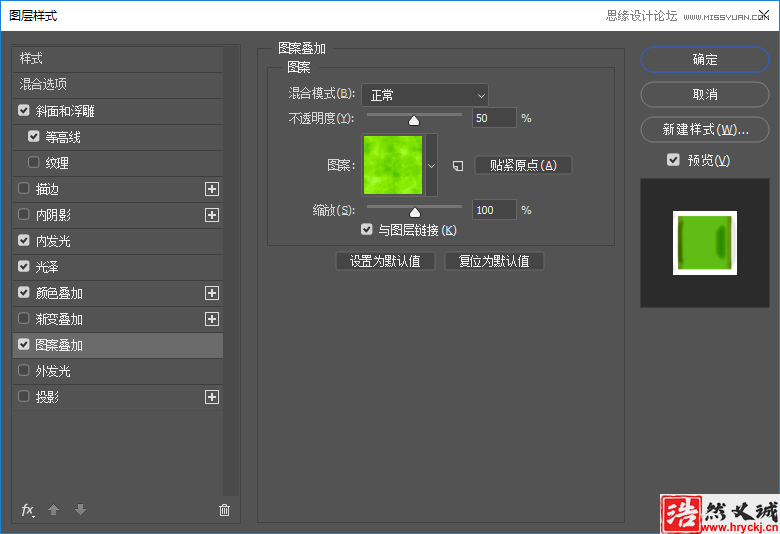Select the 混合选项 row
This screenshot has height=534, width=780.
118,85
